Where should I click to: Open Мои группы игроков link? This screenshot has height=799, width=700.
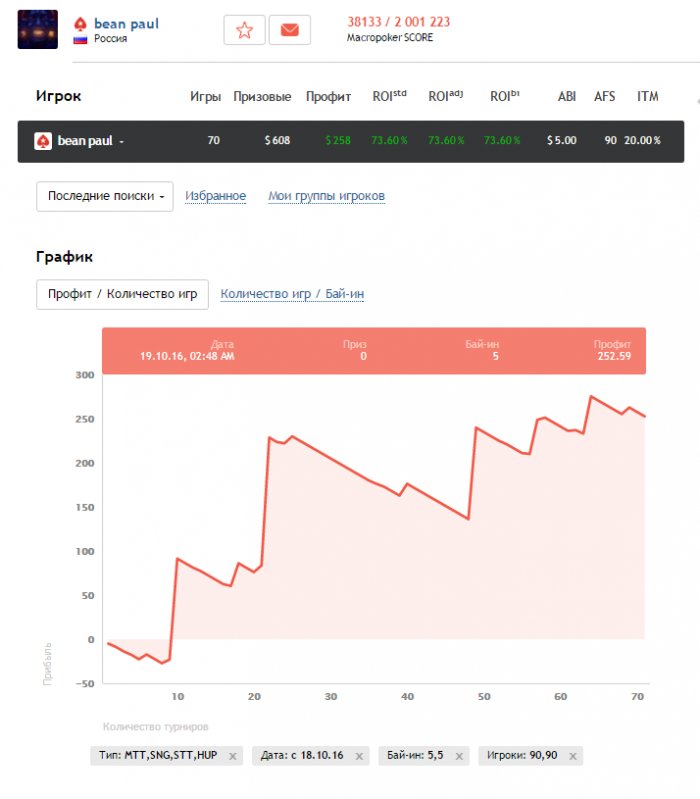pos(326,196)
